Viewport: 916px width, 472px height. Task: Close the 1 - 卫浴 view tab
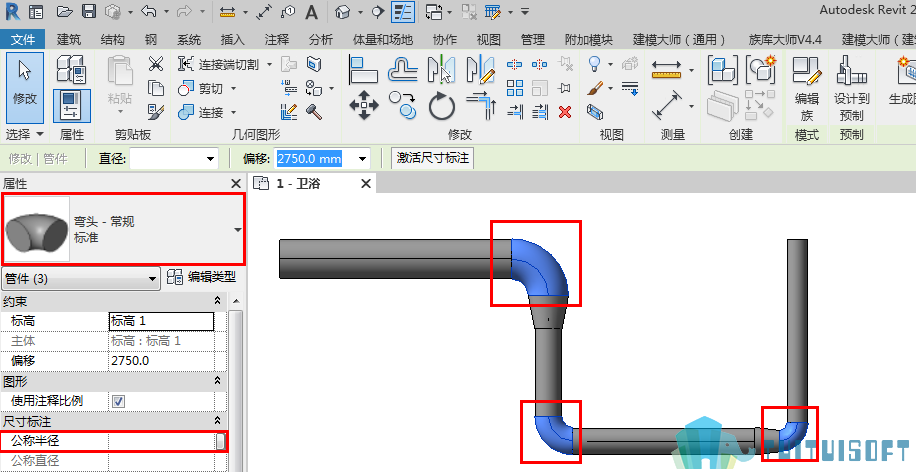click(366, 183)
